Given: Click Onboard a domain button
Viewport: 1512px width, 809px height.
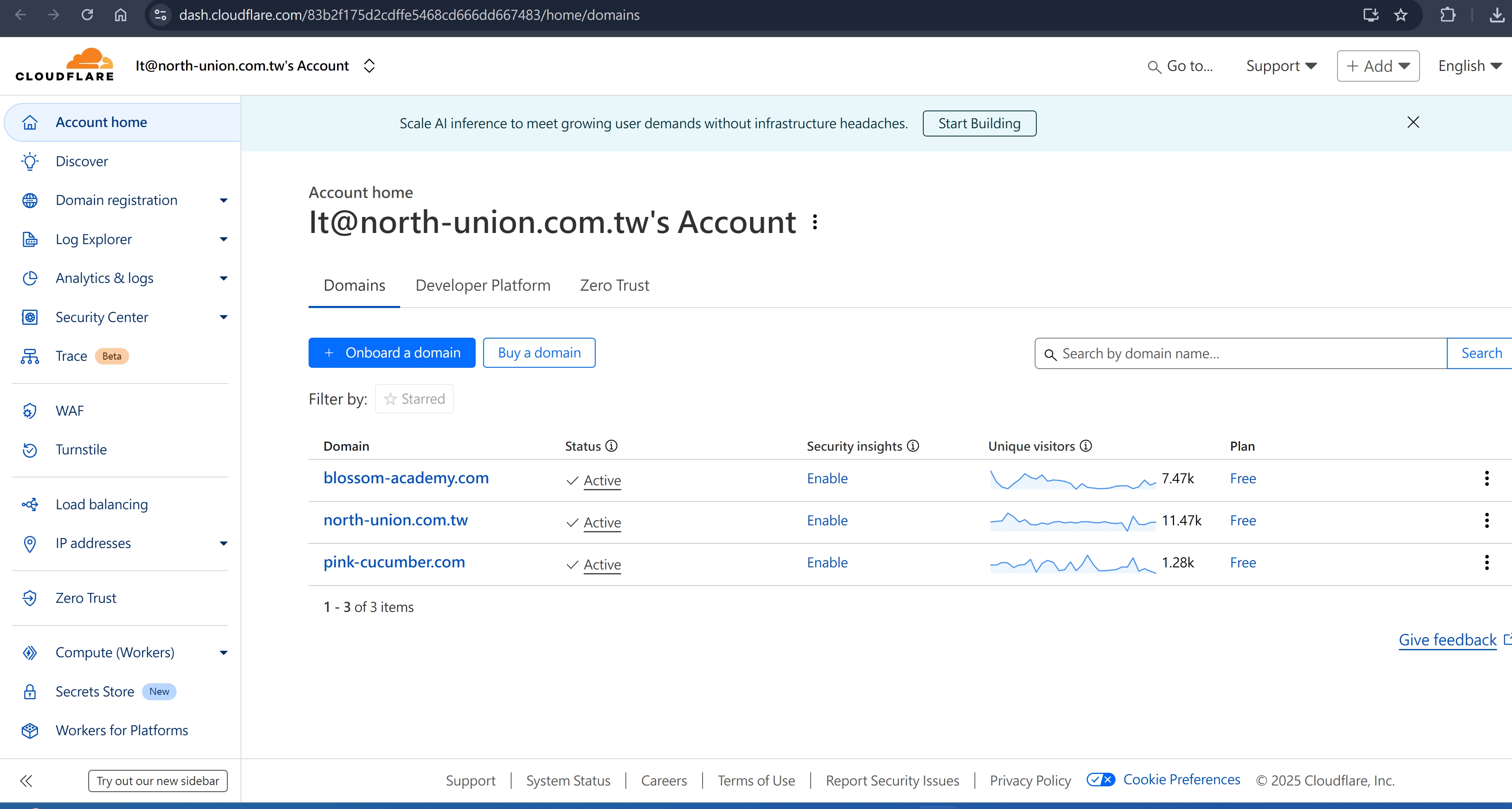Looking at the screenshot, I should click(x=392, y=353).
